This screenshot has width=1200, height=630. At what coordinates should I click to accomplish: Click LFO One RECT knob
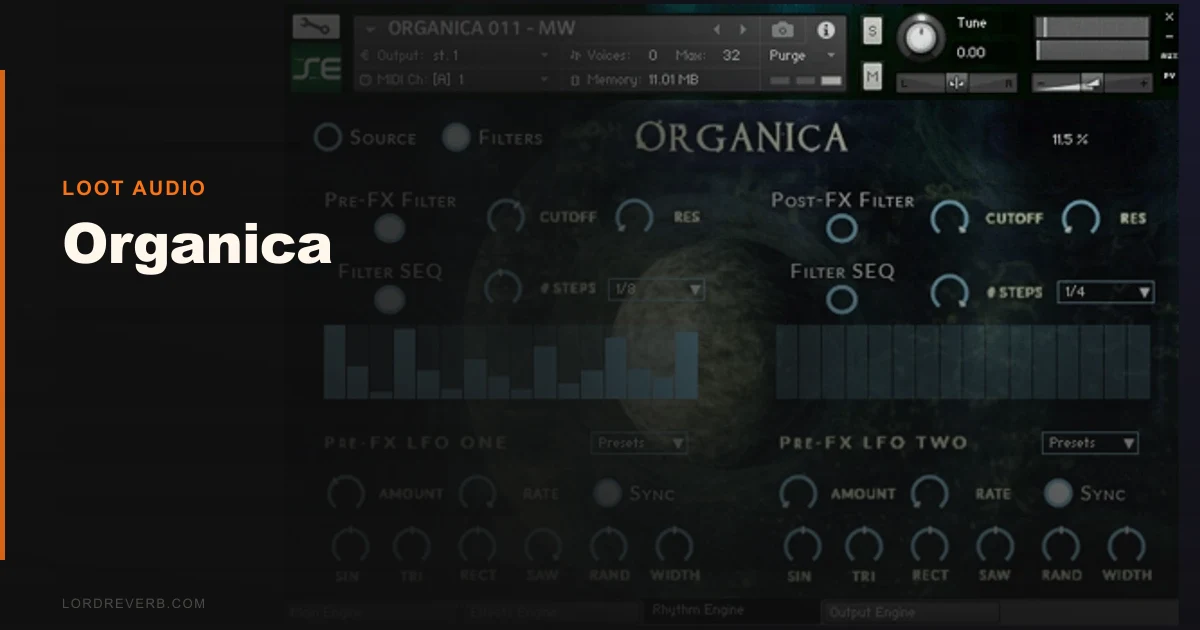(477, 546)
